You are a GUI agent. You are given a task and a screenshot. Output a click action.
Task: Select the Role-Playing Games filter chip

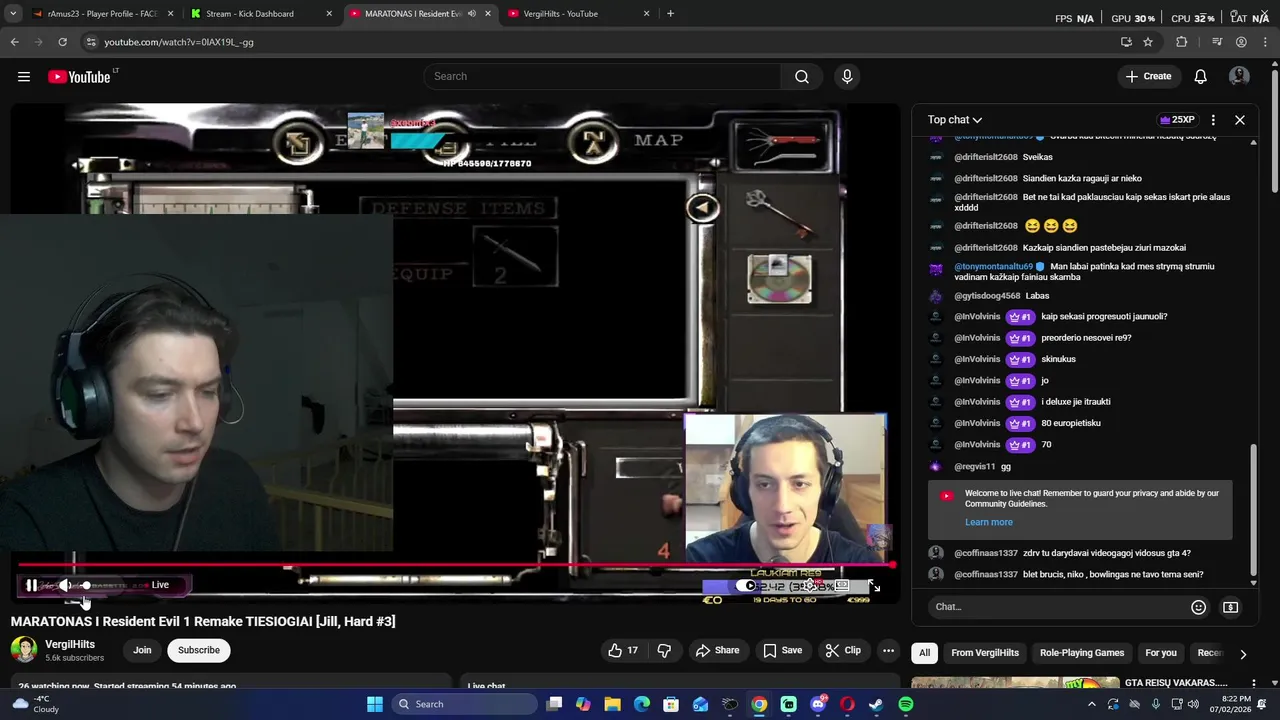(1082, 653)
